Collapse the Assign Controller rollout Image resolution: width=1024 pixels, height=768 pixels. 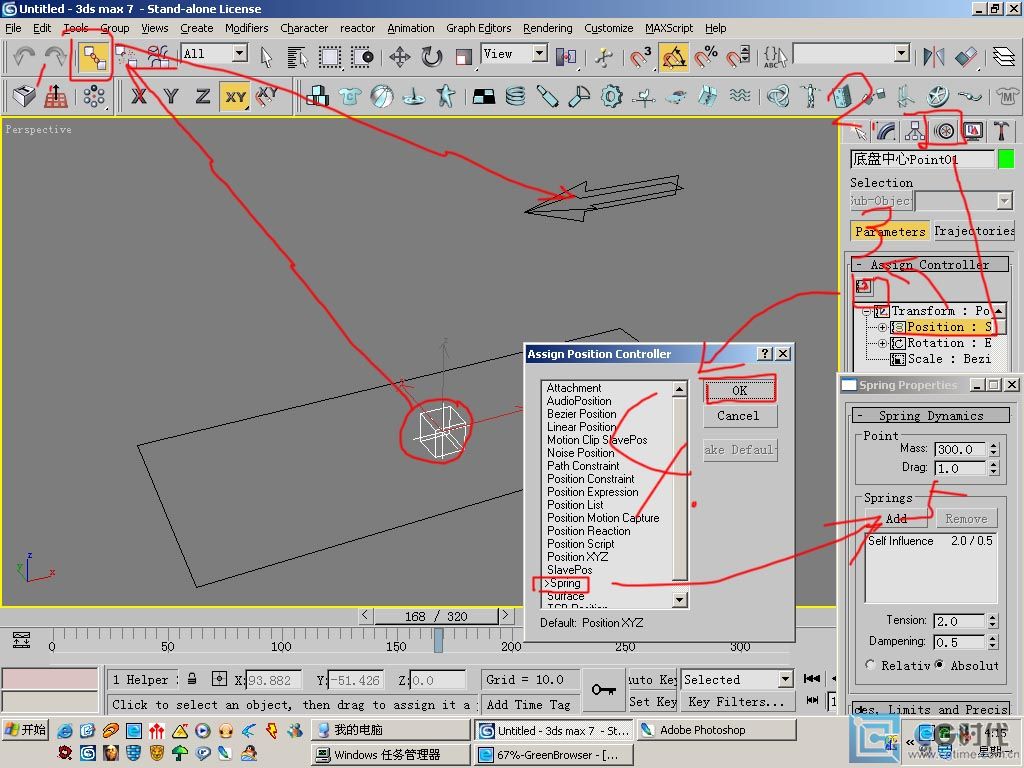pyautogui.click(x=930, y=264)
